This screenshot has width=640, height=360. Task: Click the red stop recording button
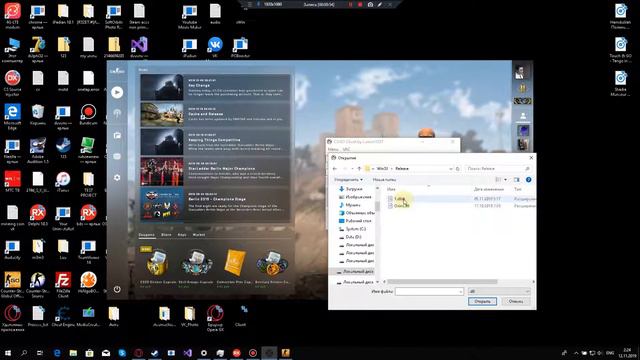(x=360, y=4)
